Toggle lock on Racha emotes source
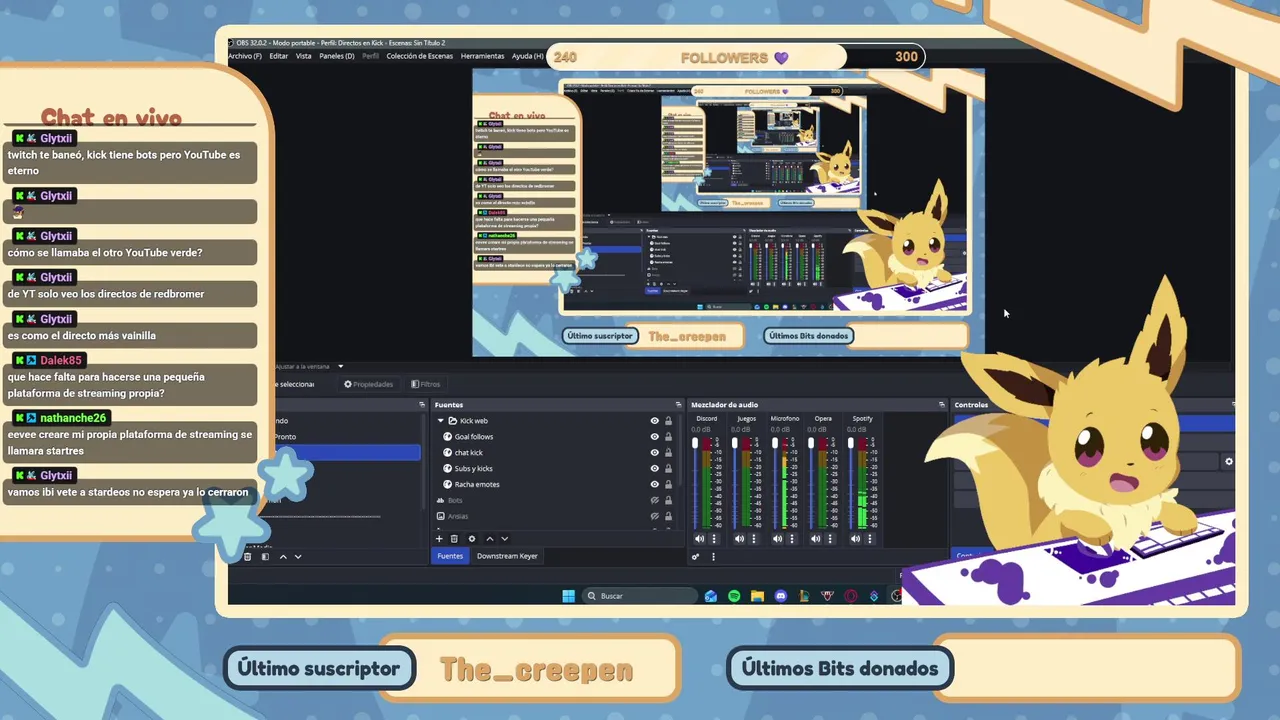This screenshot has height=720, width=1280. pos(668,484)
